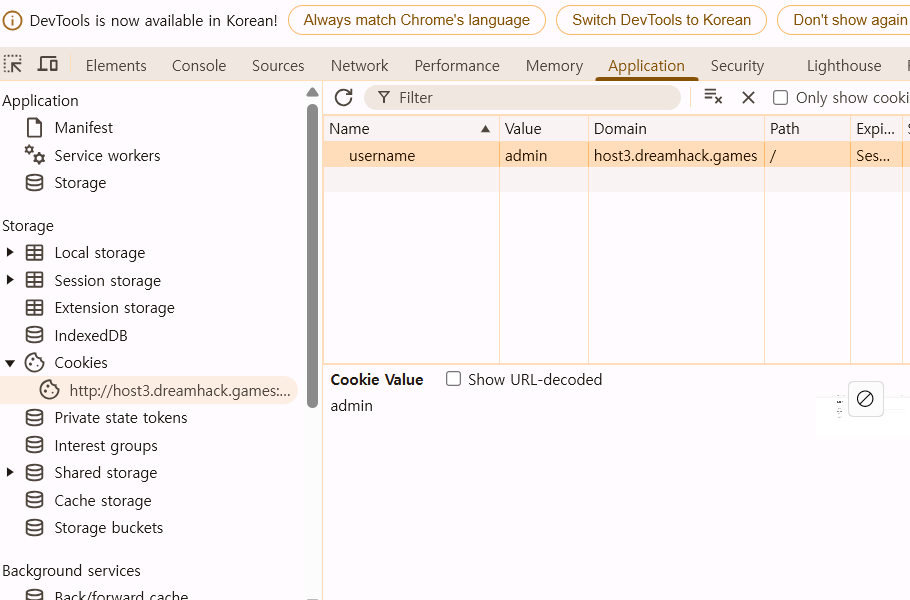Sort by the Name column header
Screen dimensions: 910x600
pos(411,129)
